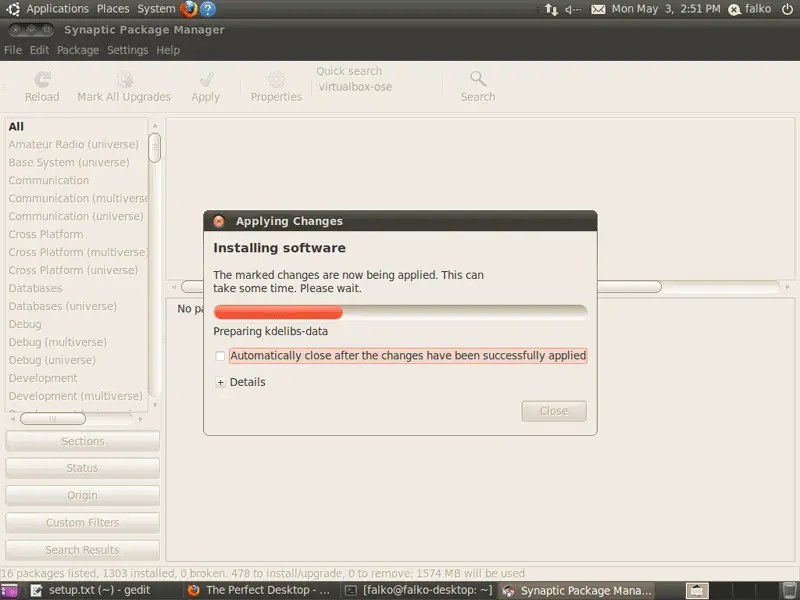Click the Sections button
This screenshot has width=800, height=600.
click(x=82, y=441)
